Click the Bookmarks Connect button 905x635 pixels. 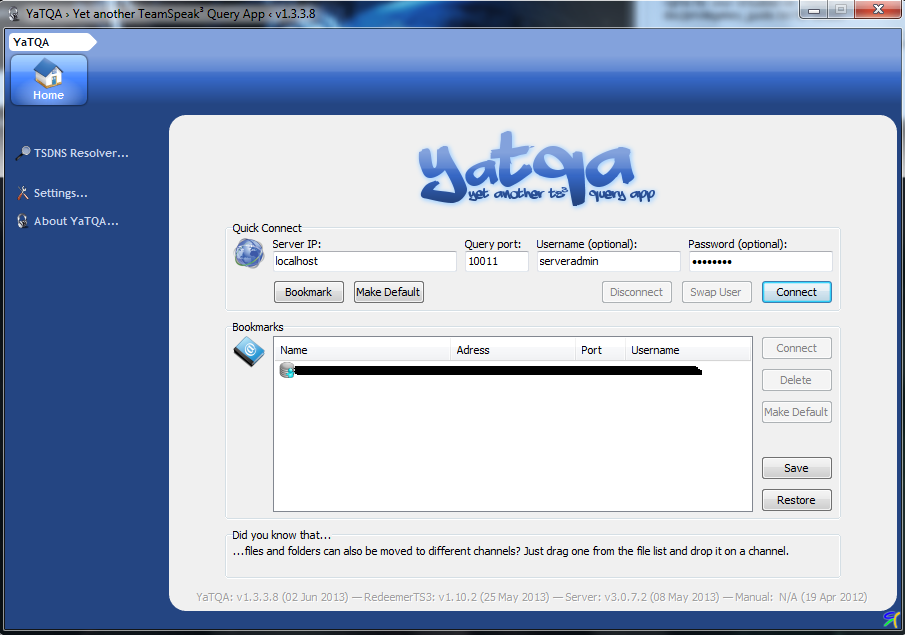pos(796,348)
